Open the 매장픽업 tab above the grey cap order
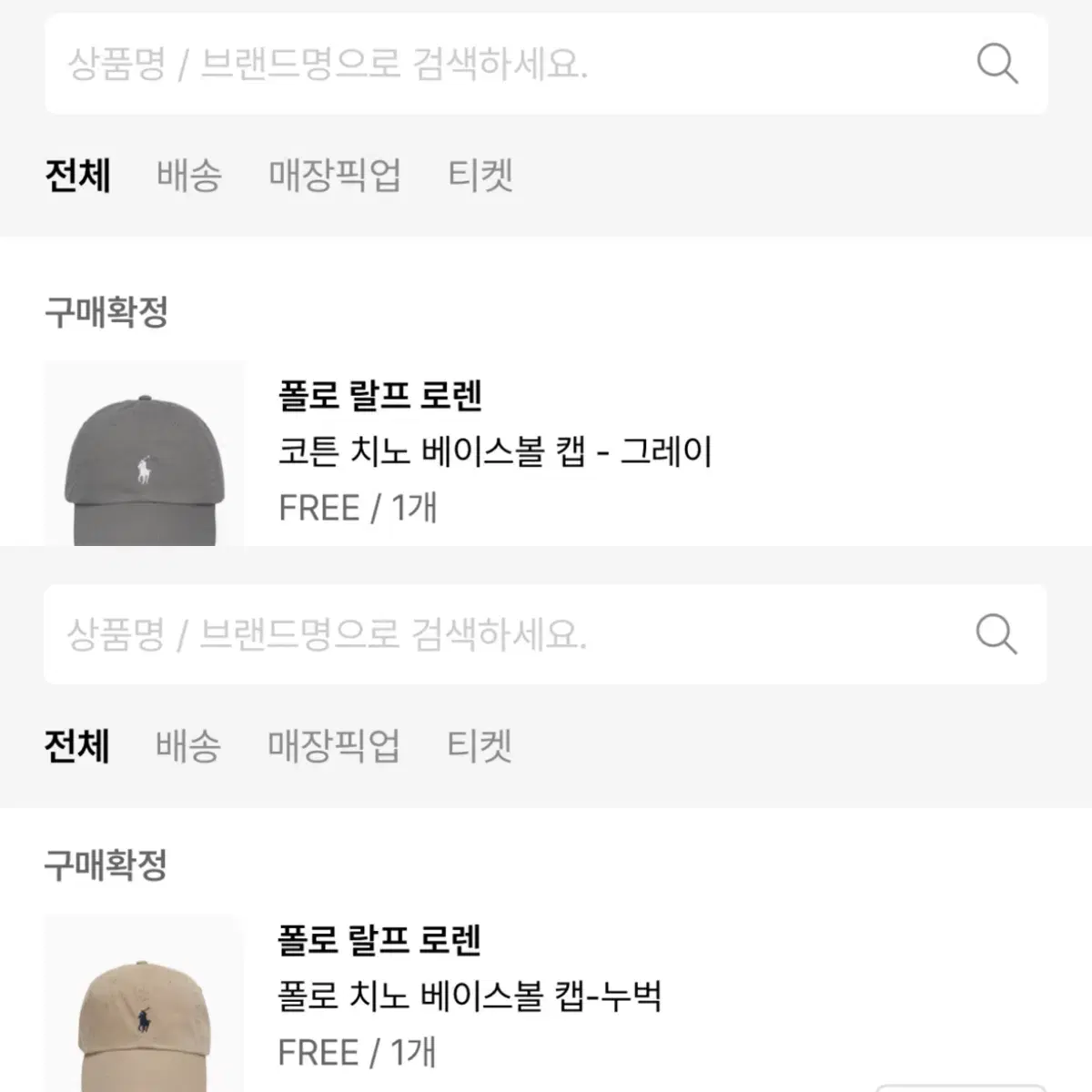This screenshot has height=1092, width=1092. pos(335,175)
